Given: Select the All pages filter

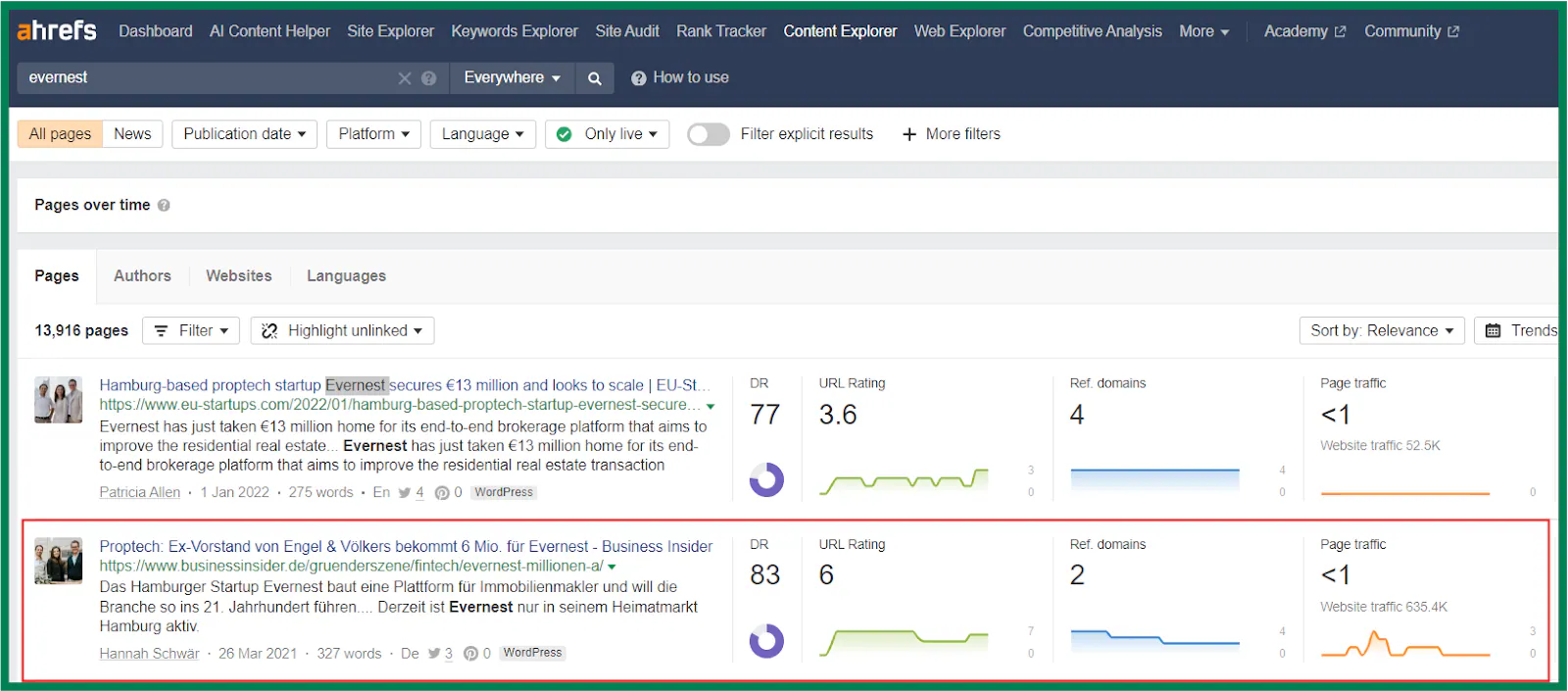Looking at the screenshot, I should point(60,134).
